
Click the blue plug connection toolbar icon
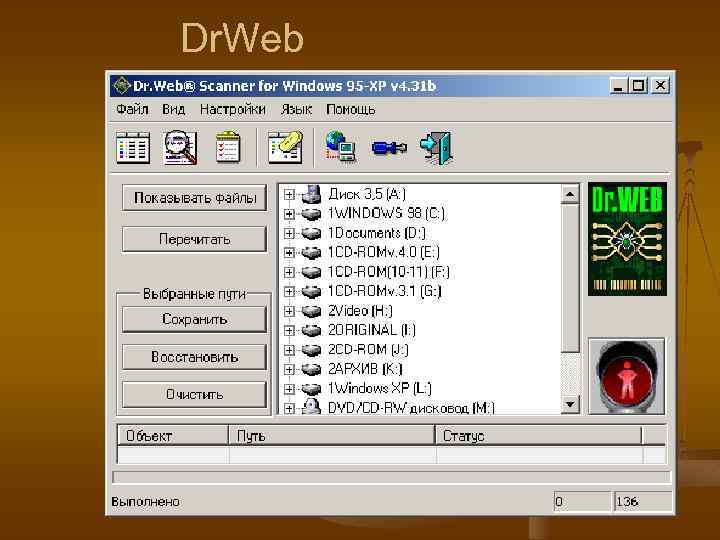[389, 148]
